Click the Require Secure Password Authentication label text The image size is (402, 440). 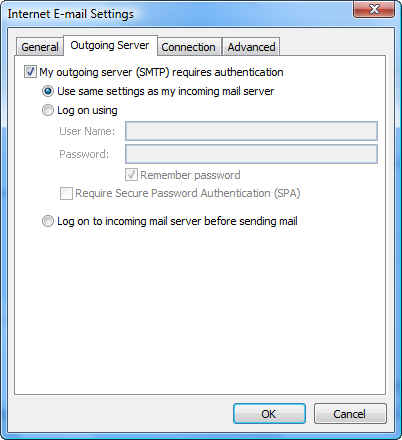click(188, 193)
